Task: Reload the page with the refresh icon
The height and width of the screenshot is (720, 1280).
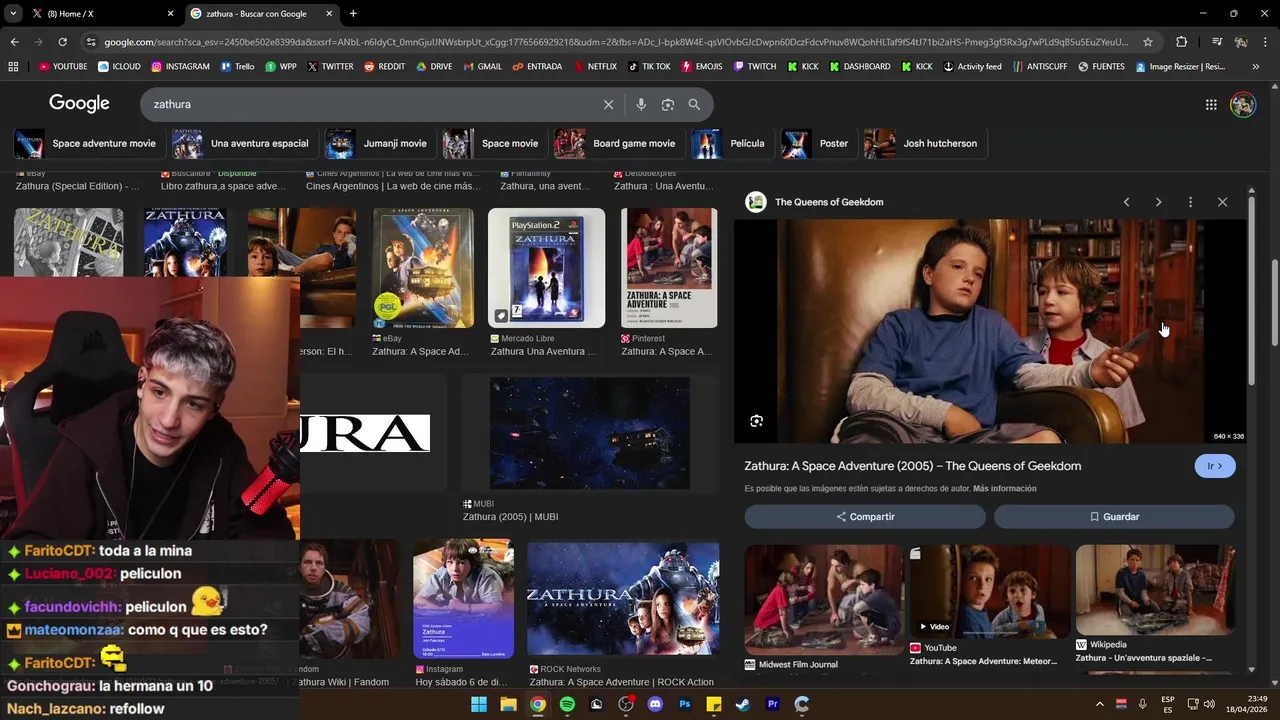Action: pos(62,42)
